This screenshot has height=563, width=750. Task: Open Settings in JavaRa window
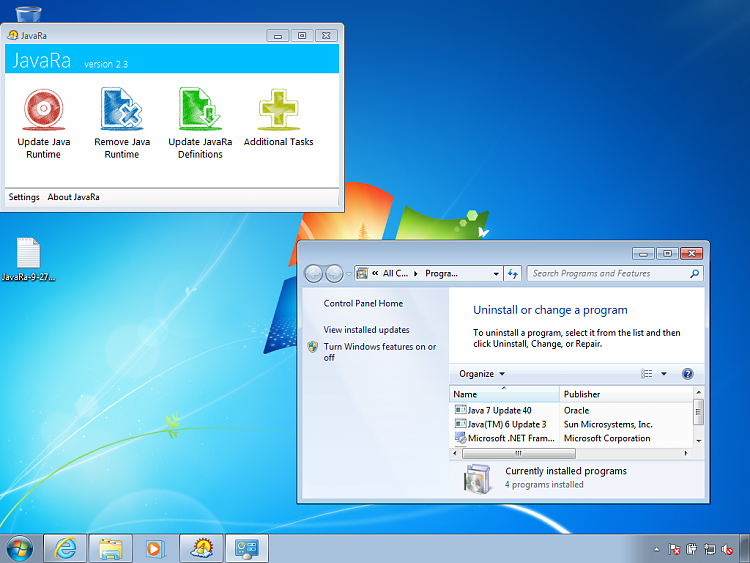pos(24,197)
